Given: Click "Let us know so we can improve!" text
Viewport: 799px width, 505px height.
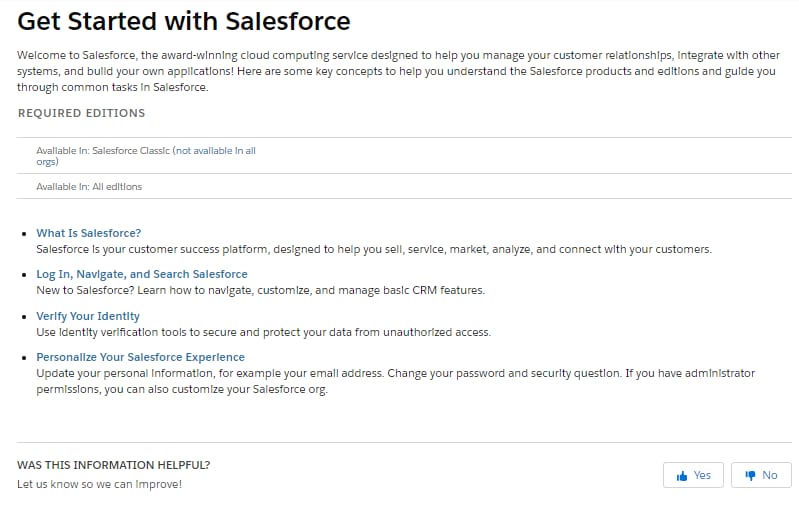Looking at the screenshot, I should point(99,484).
